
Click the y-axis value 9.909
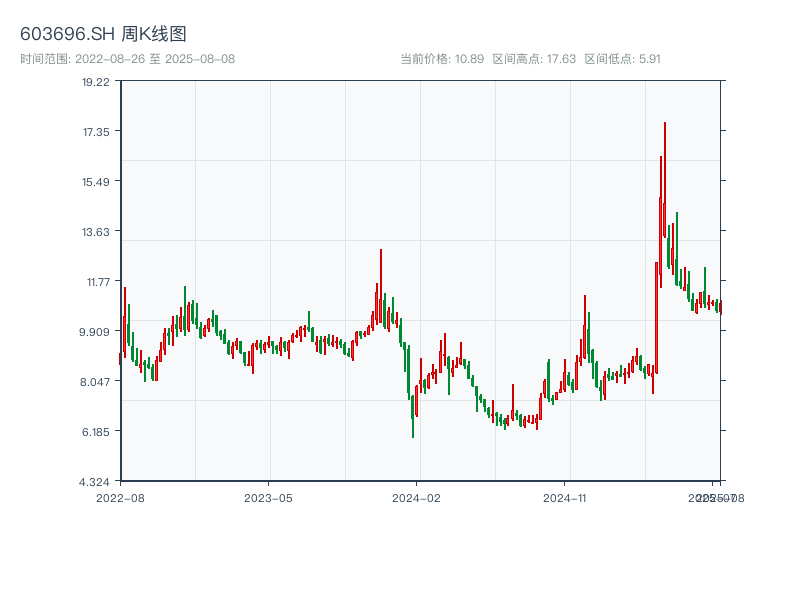click(x=94, y=332)
